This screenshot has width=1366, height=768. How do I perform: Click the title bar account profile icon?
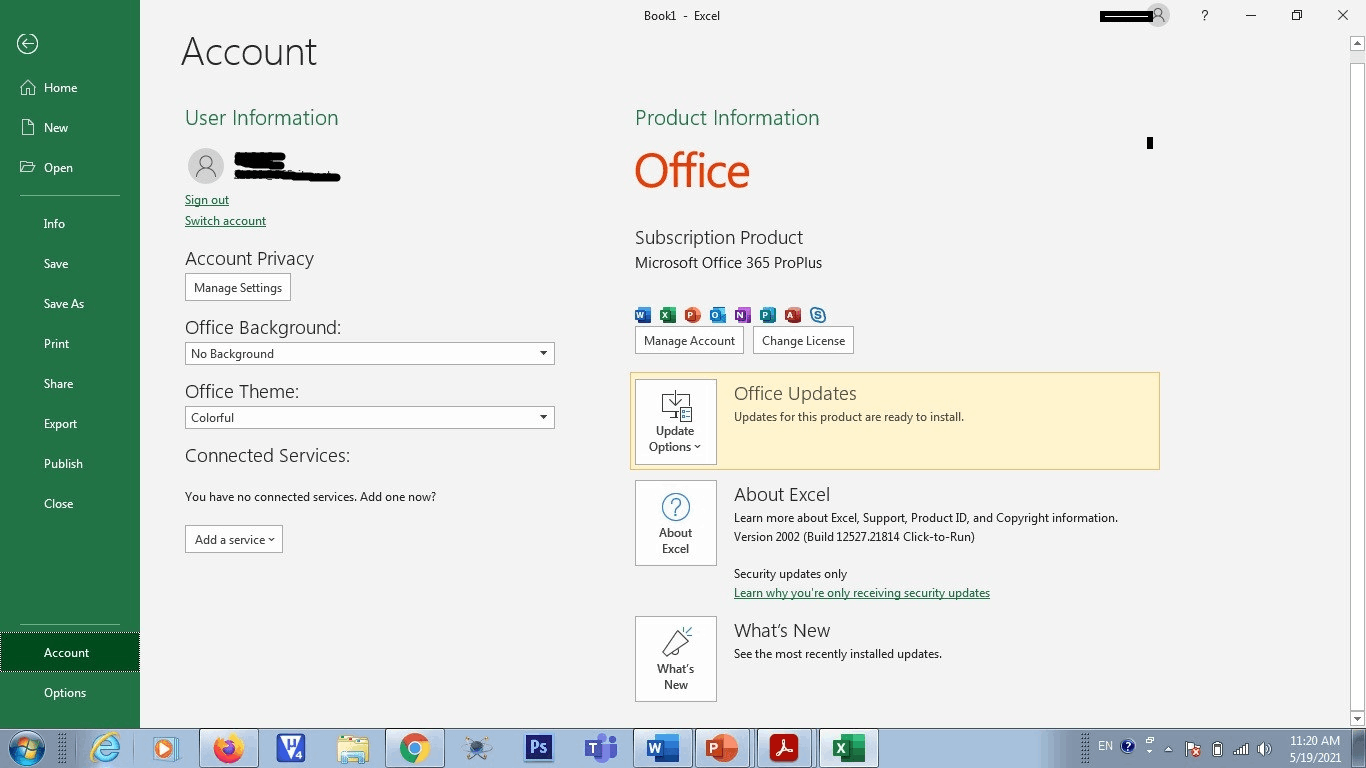1159,15
